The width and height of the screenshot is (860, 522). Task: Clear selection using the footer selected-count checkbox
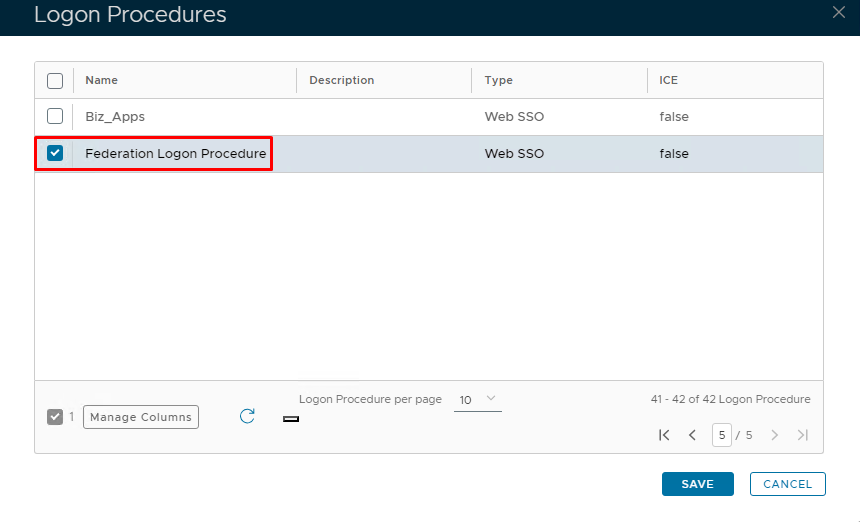(55, 417)
